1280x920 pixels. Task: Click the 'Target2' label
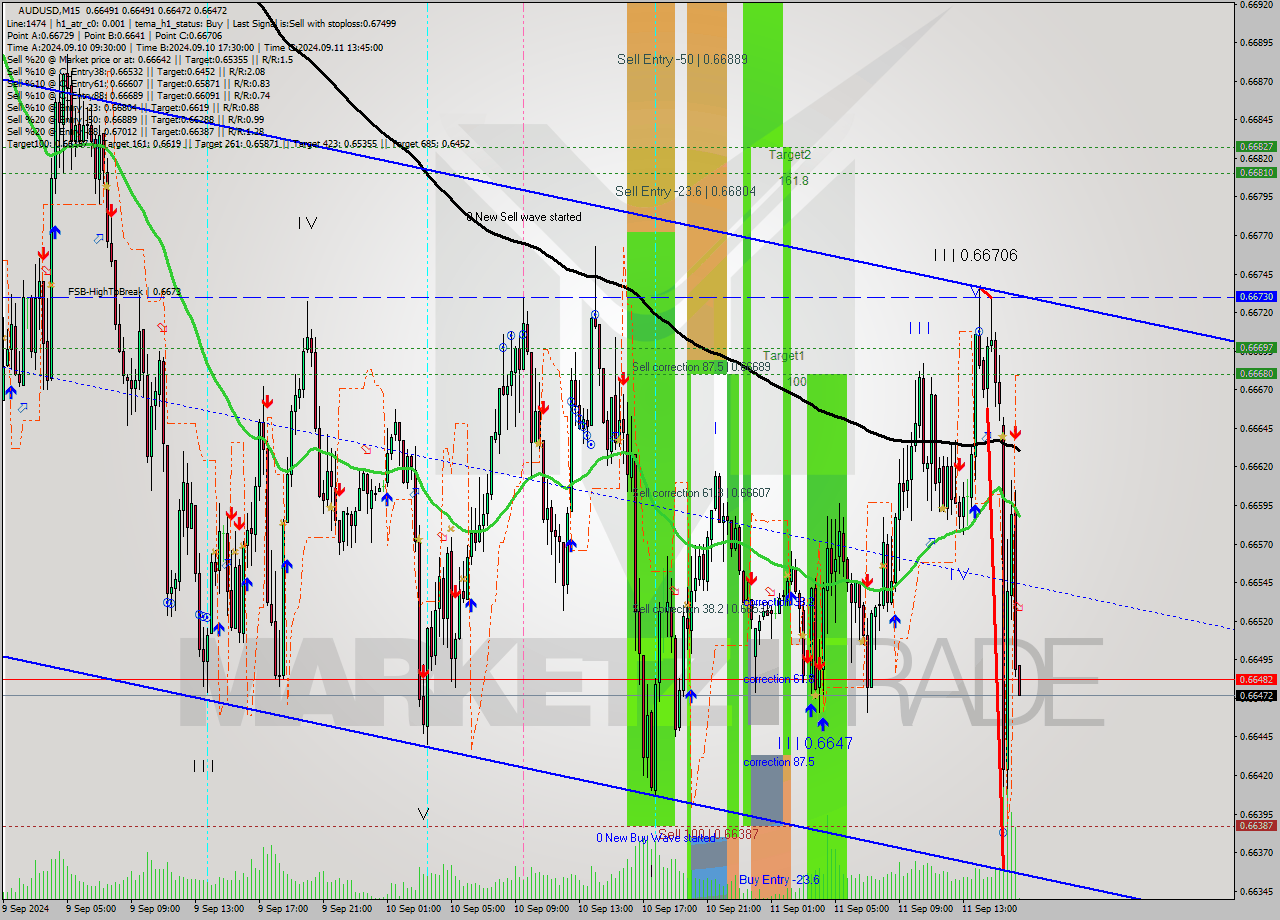pyautogui.click(x=790, y=155)
